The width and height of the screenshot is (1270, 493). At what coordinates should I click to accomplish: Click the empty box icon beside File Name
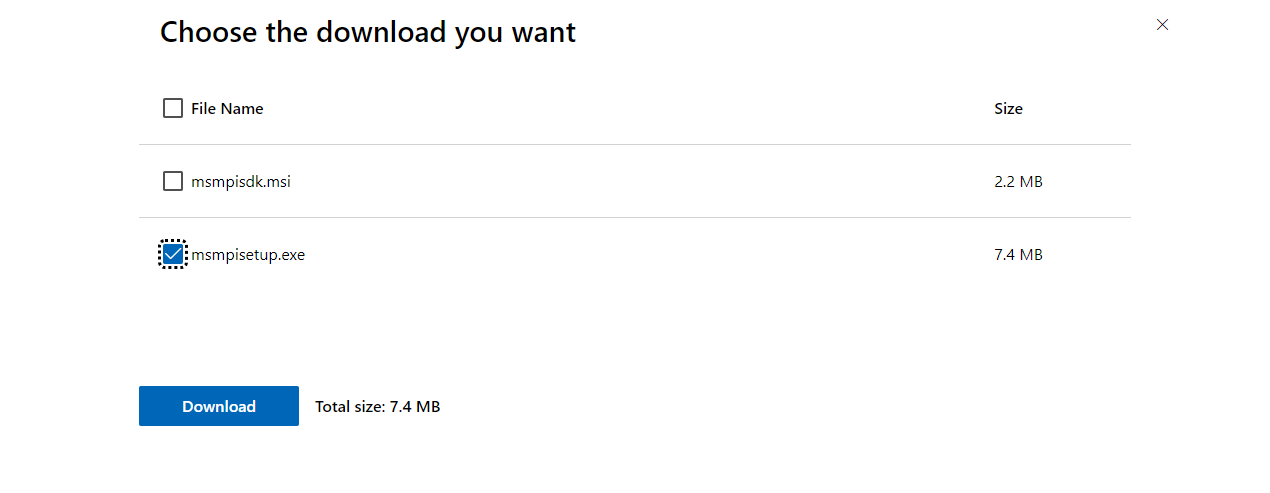(173, 108)
